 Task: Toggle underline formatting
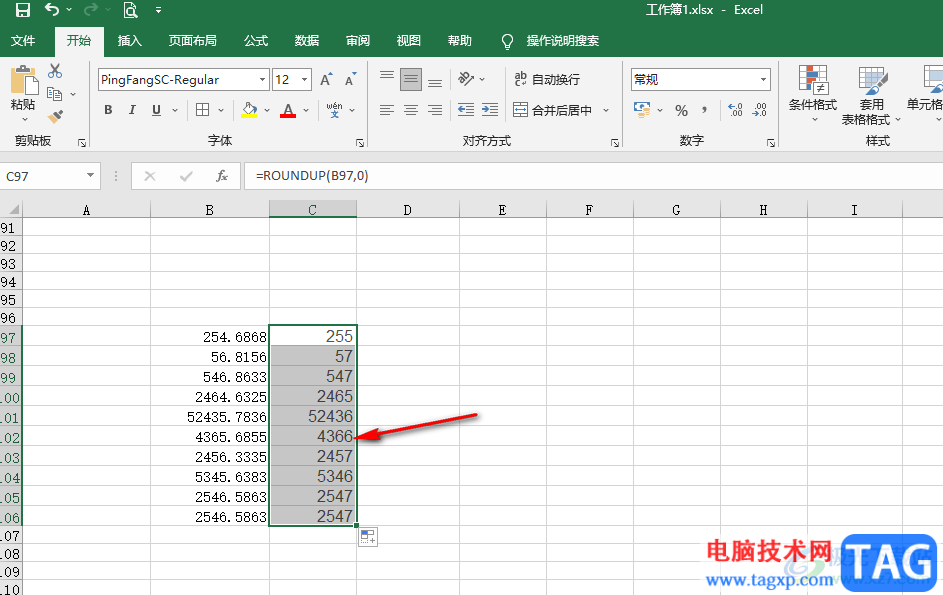click(156, 110)
